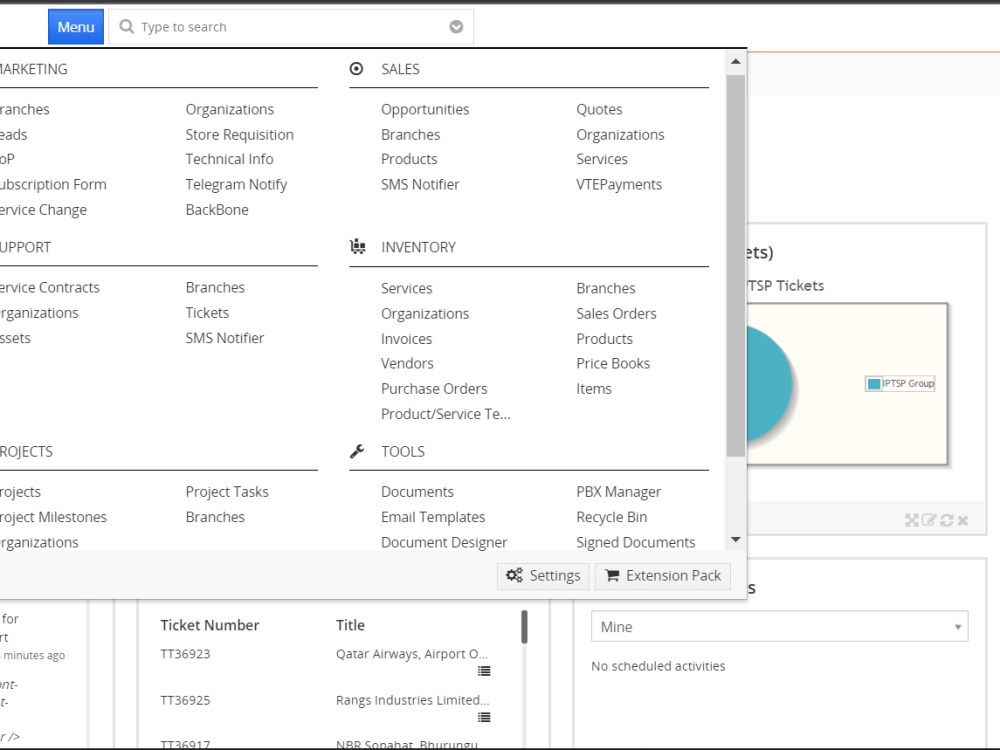The height and width of the screenshot is (750, 1000).
Task: Open Settings from menu footer
Action: pos(543,576)
